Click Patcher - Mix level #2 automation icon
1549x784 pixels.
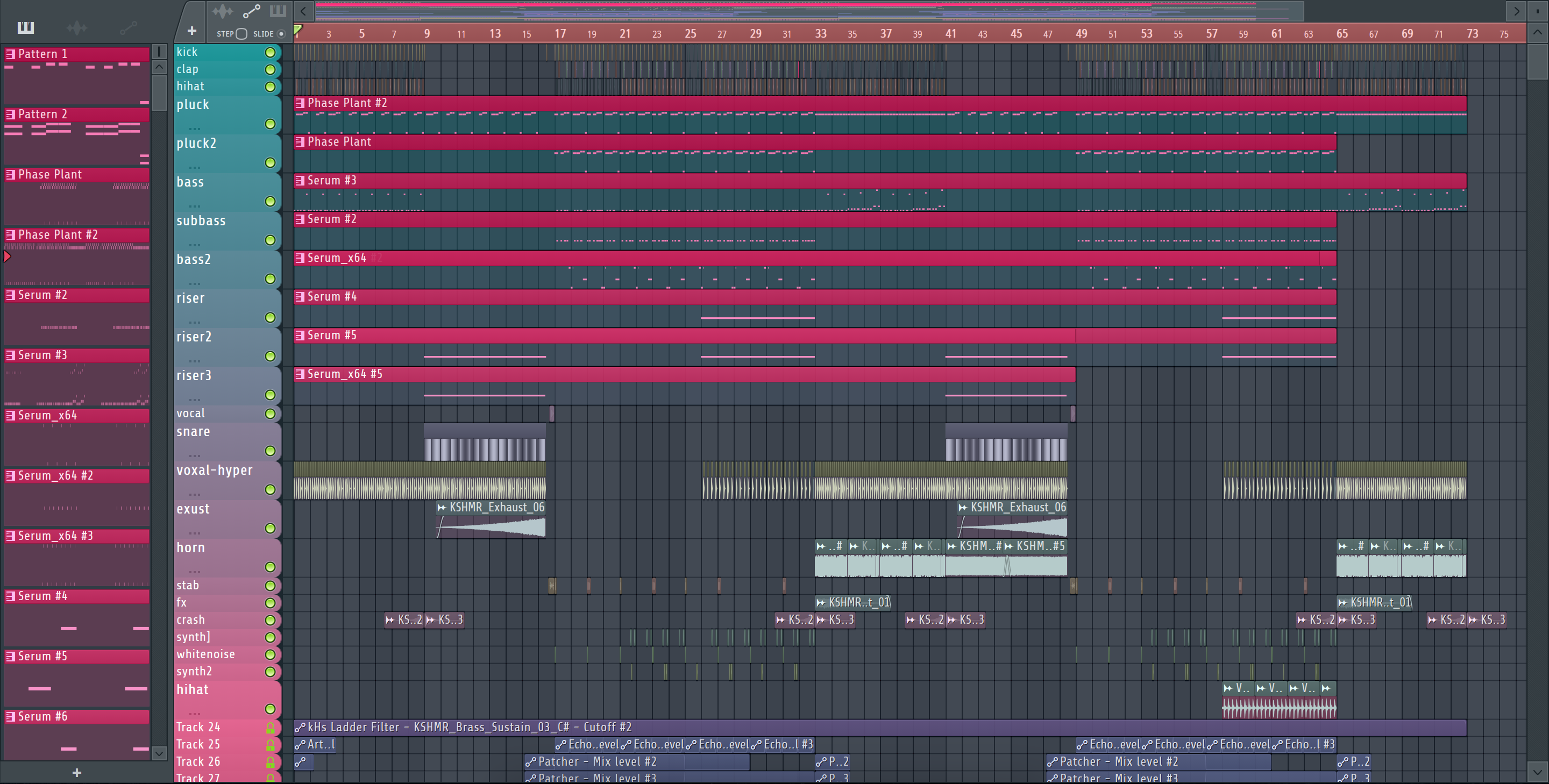click(530, 762)
